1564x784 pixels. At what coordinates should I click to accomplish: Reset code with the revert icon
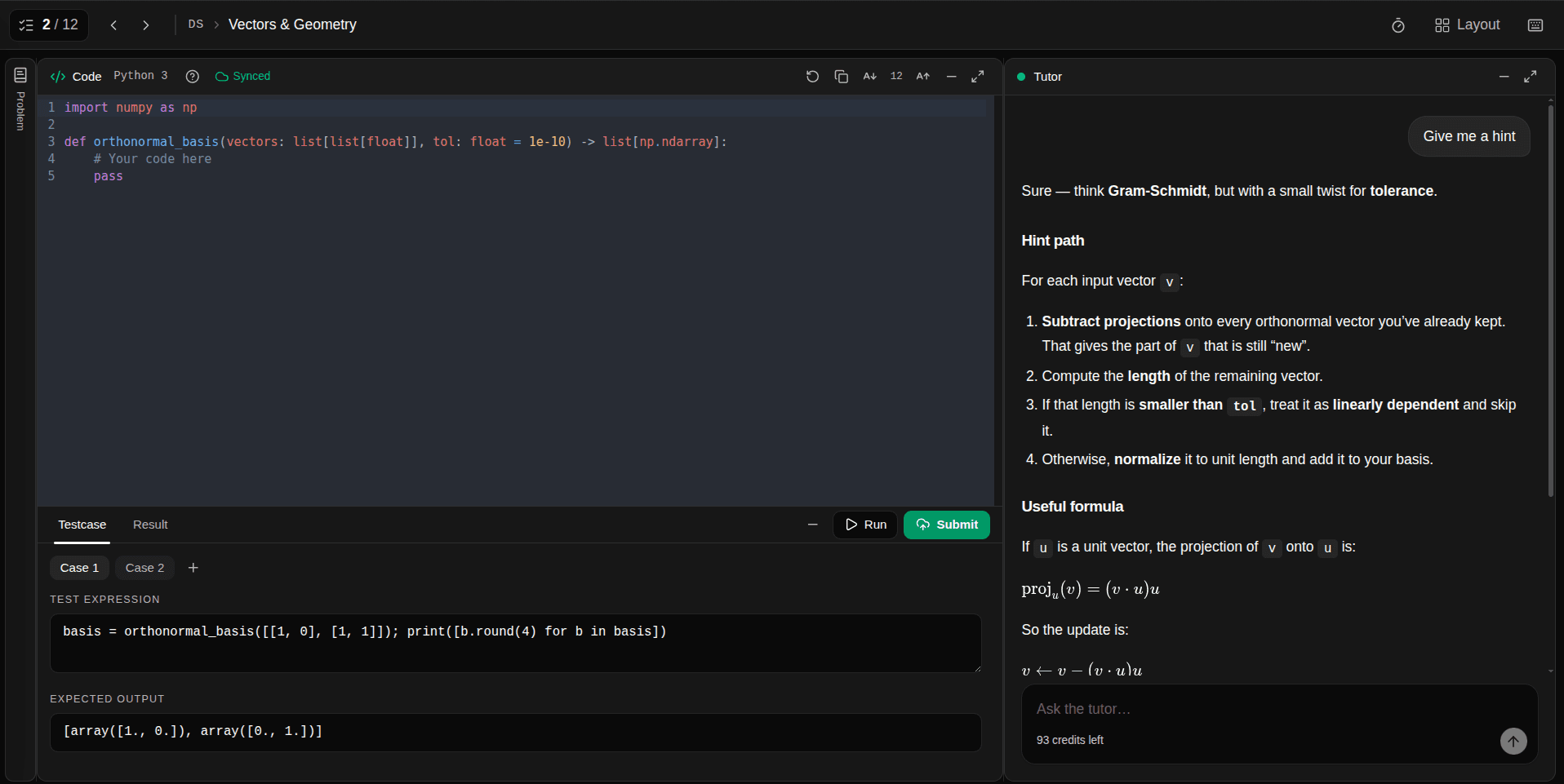pos(812,76)
